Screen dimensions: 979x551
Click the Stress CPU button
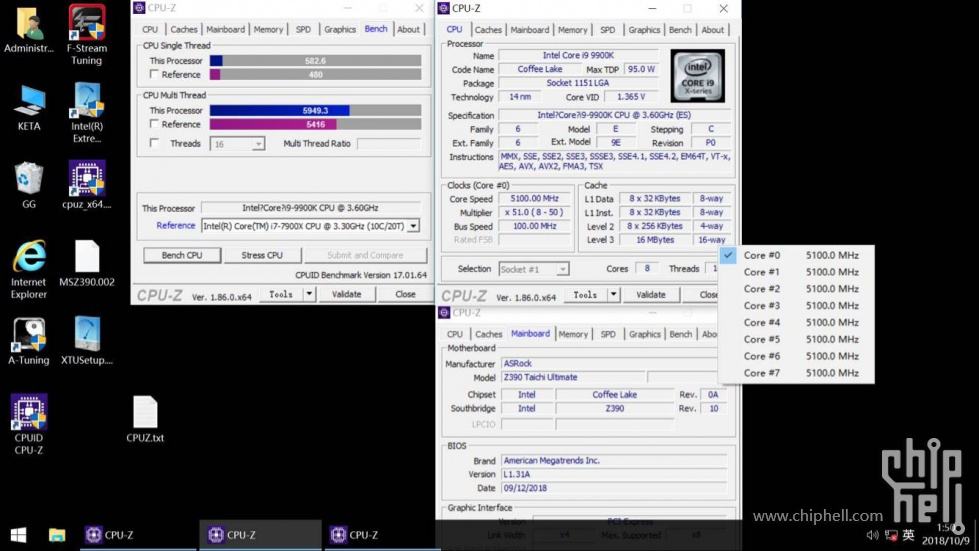pyautogui.click(x=262, y=255)
